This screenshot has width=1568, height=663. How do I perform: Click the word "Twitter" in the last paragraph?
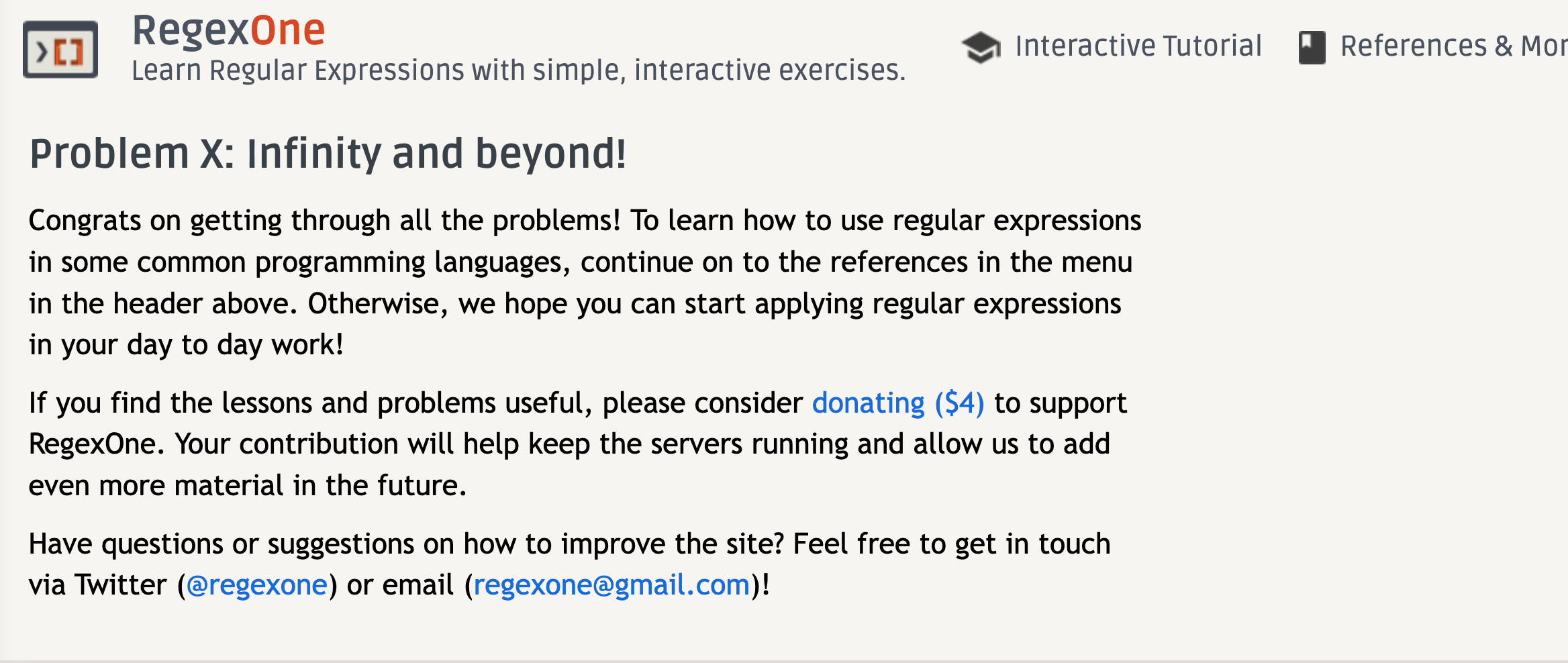120,585
